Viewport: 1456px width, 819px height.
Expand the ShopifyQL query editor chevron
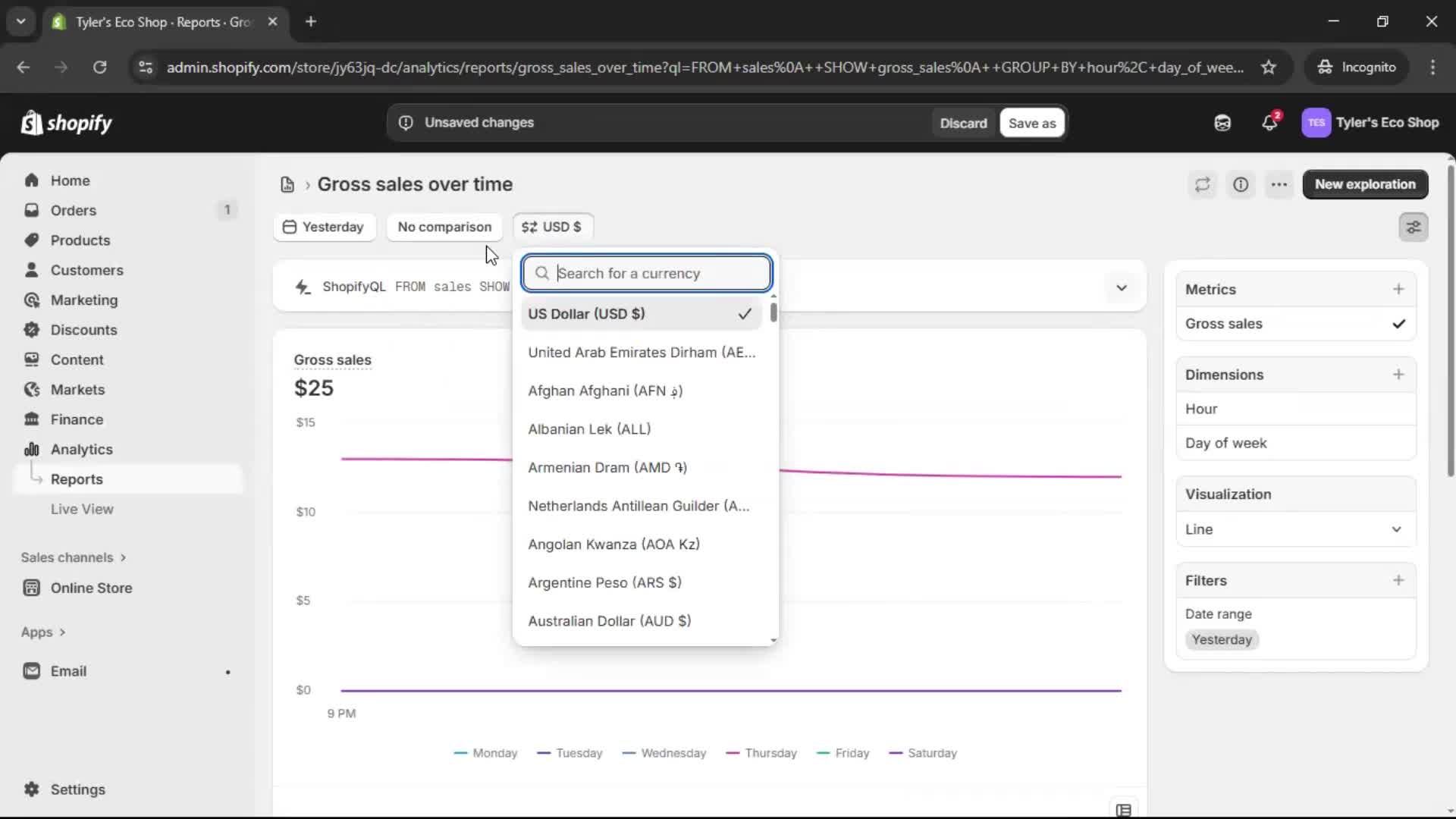[1122, 287]
